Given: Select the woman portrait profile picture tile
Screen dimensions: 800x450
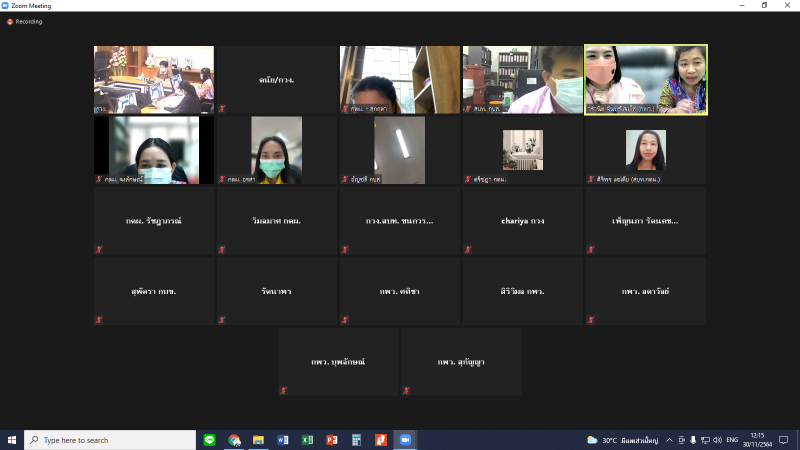Looking at the screenshot, I should tap(646, 150).
